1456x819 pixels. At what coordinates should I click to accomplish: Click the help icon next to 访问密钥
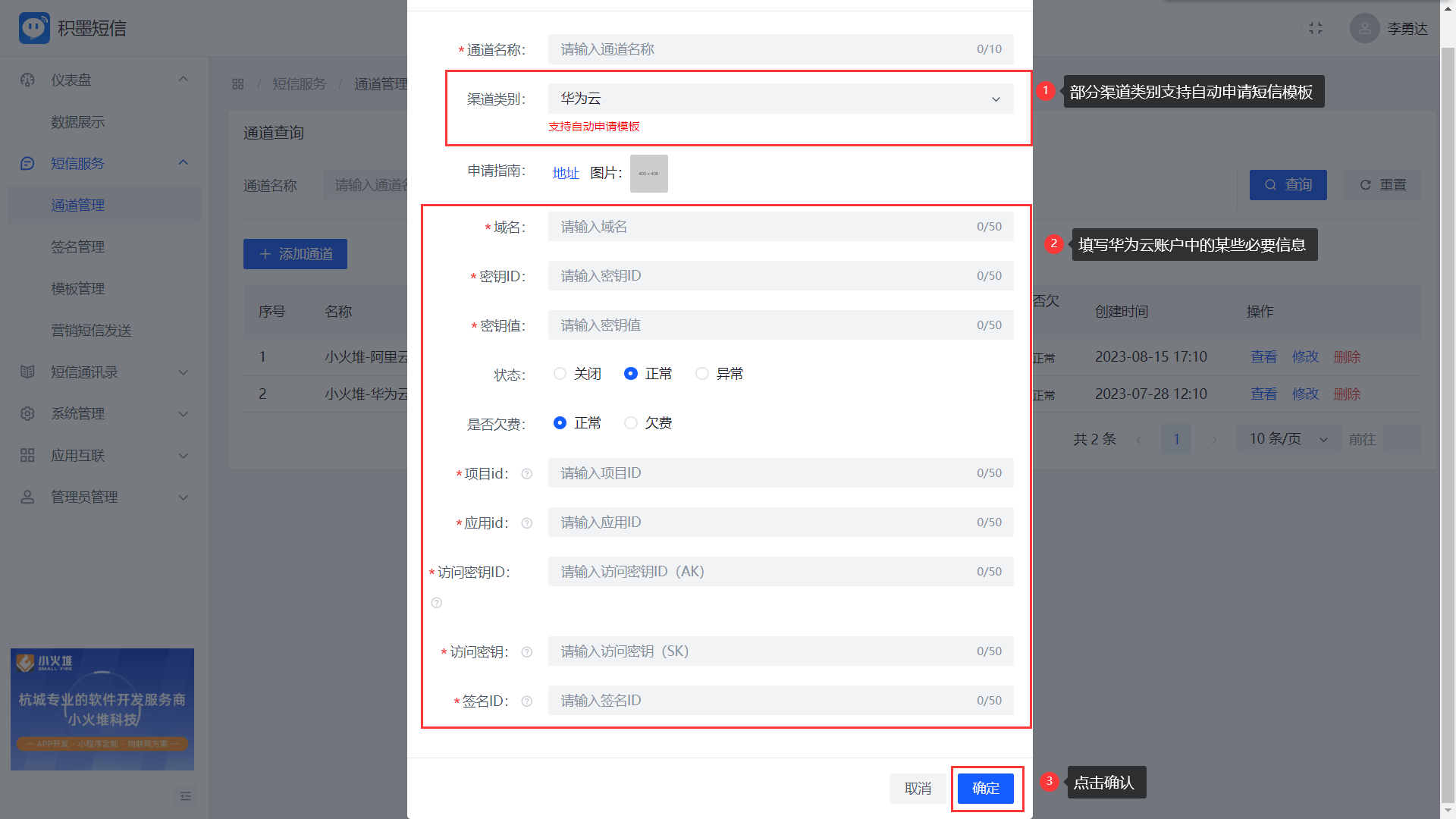pos(527,652)
